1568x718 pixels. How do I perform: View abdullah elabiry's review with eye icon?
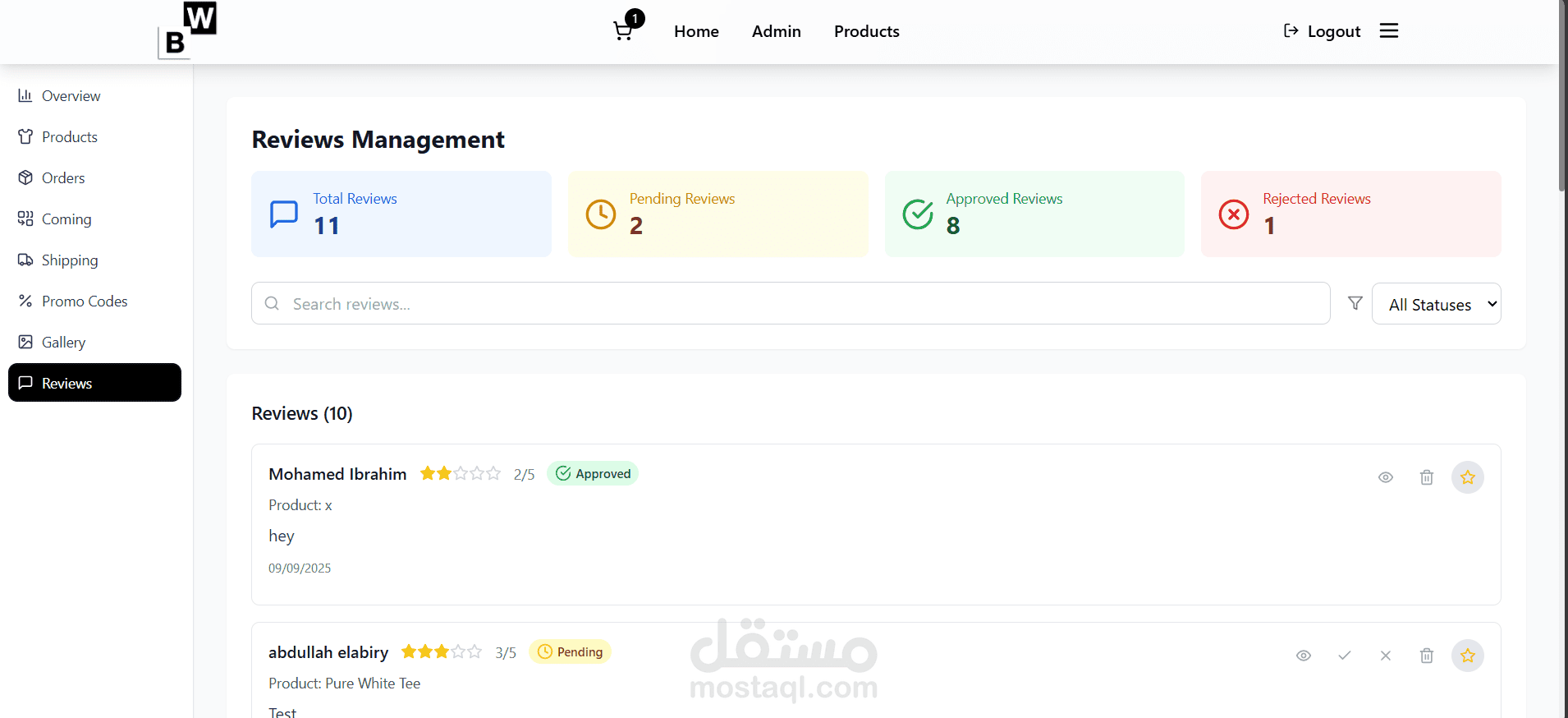(1304, 656)
